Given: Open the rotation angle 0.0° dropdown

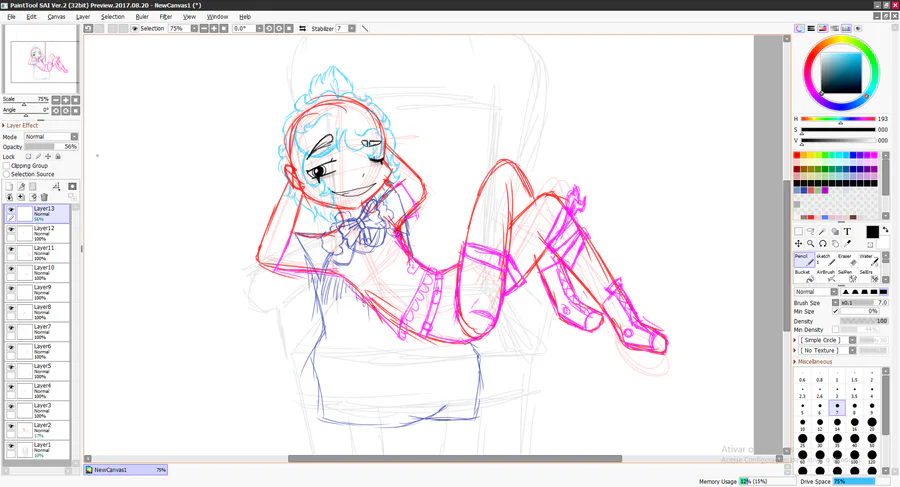Looking at the screenshot, I should pyautogui.click(x=259, y=28).
